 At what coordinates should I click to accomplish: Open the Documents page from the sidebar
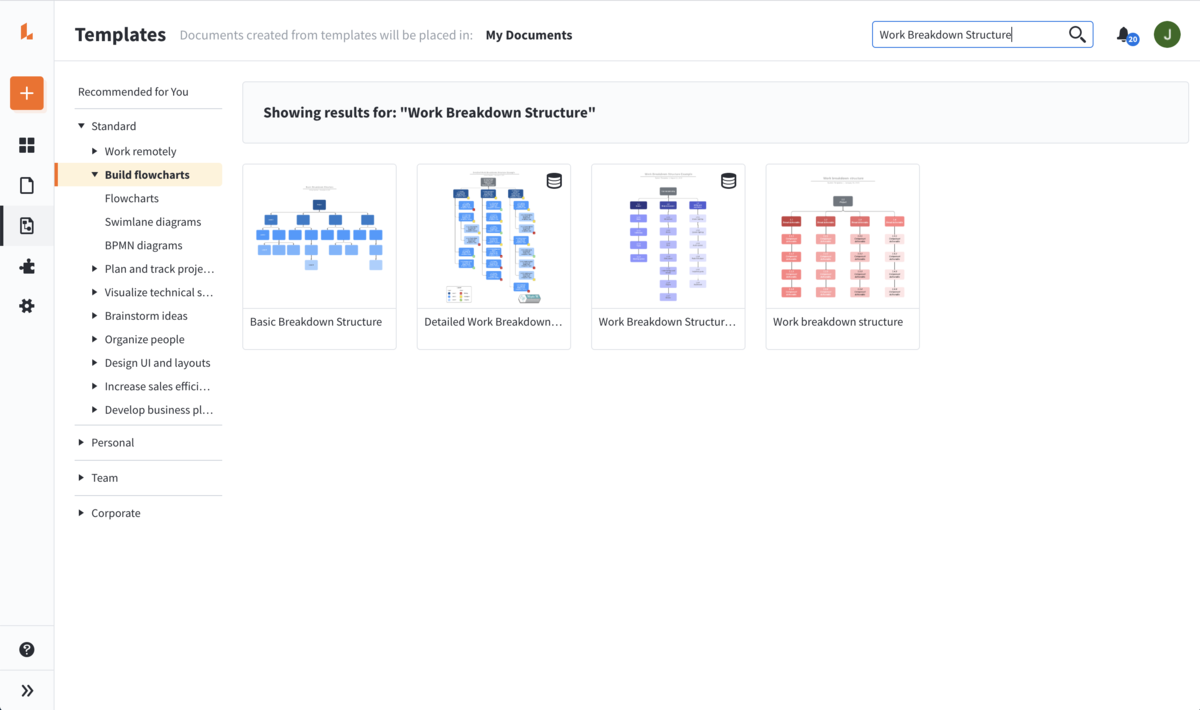pyautogui.click(x=26, y=185)
